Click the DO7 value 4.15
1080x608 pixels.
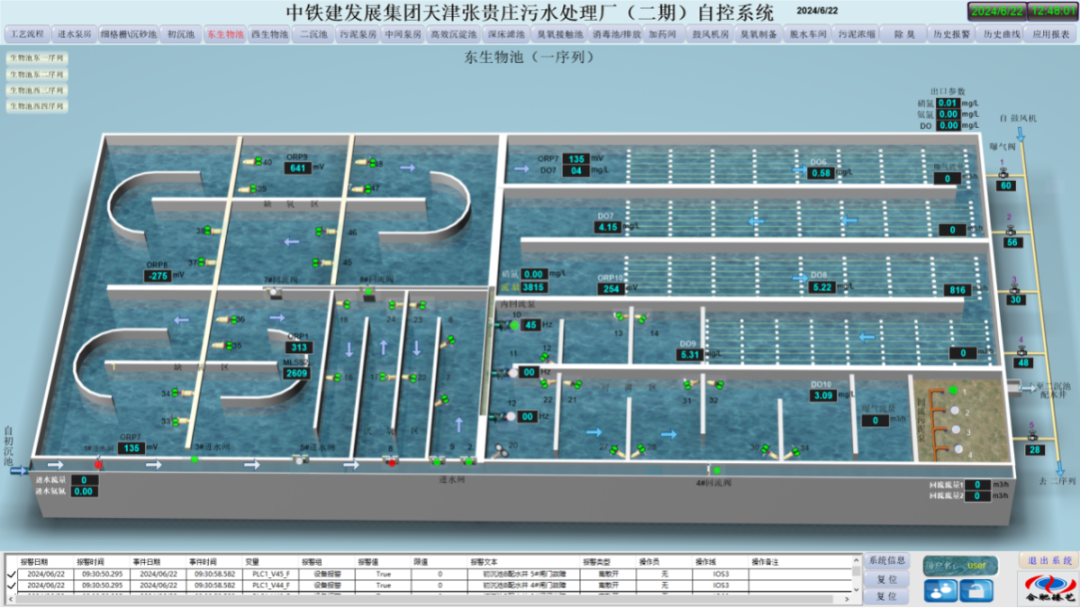click(608, 227)
